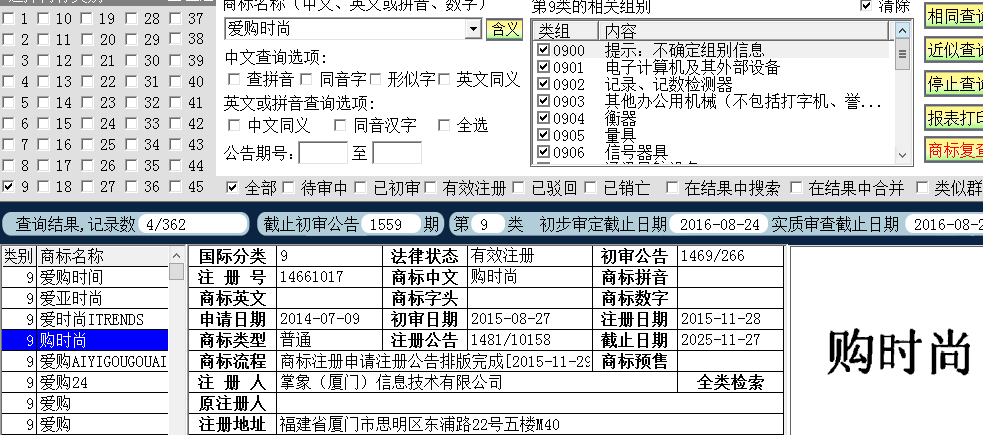Toggle 形似字 checkbox
Viewport: 983px width, 435px height.
(x=376, y=79)
